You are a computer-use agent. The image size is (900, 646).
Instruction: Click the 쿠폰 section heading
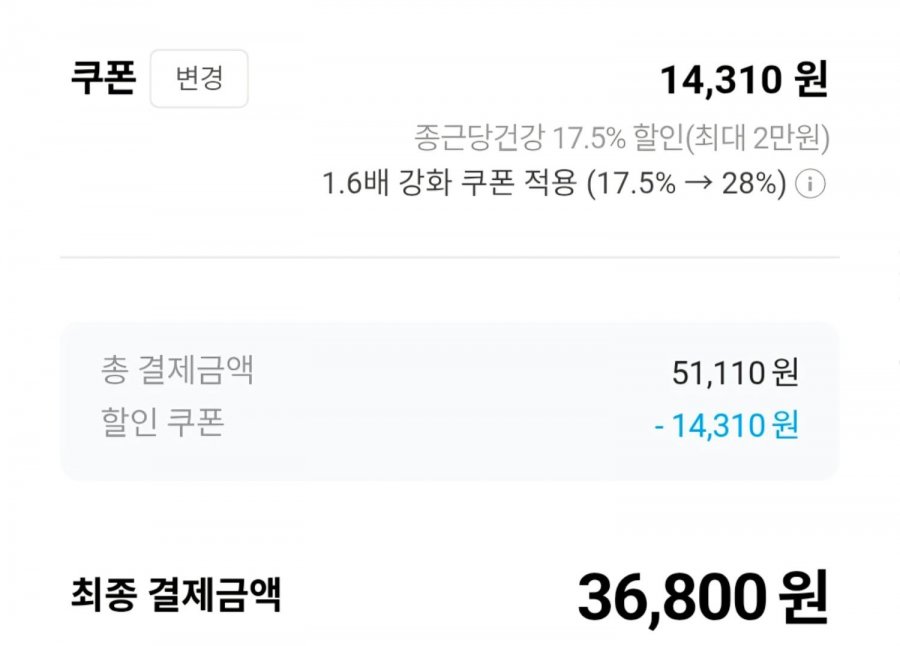(102, 79)
